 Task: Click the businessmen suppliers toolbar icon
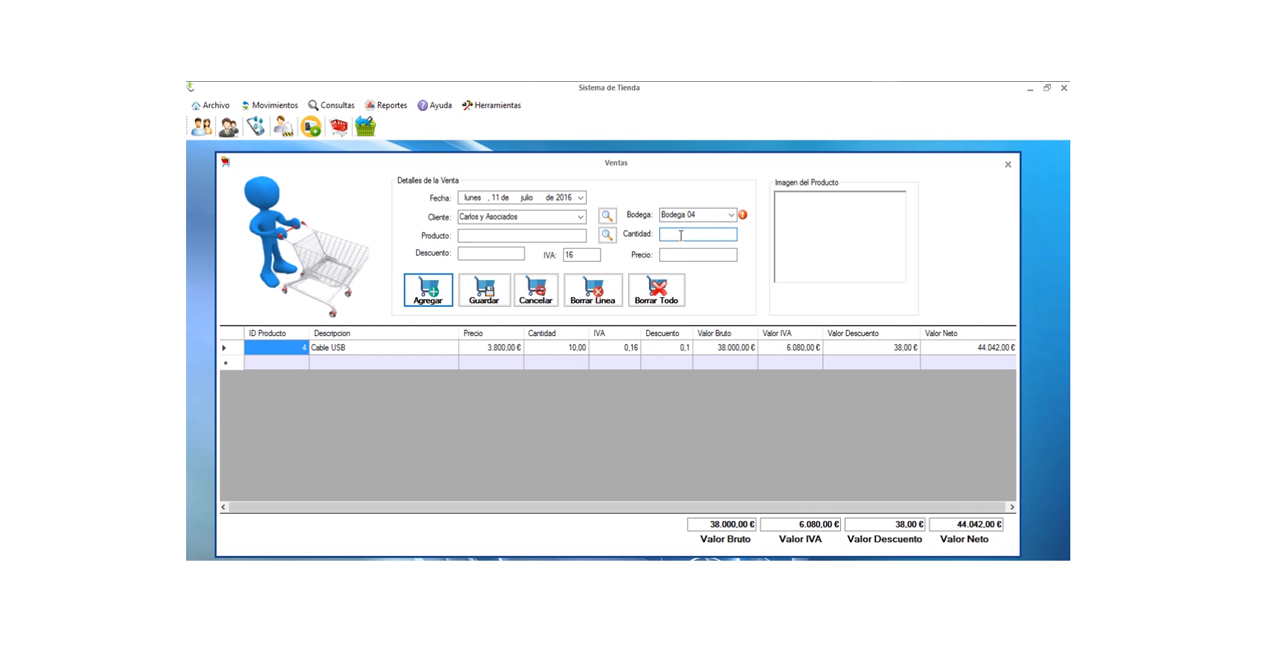[229, 127]
